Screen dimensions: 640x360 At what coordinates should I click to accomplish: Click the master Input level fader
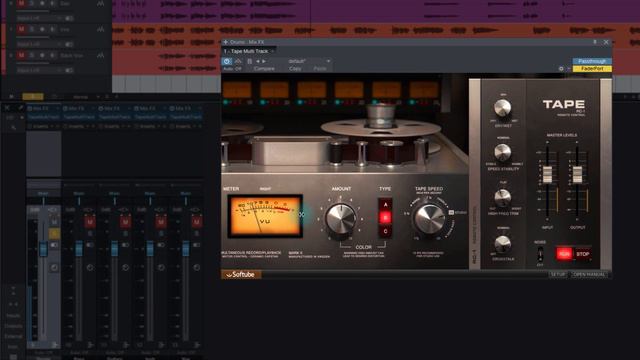tap(547, 175)
